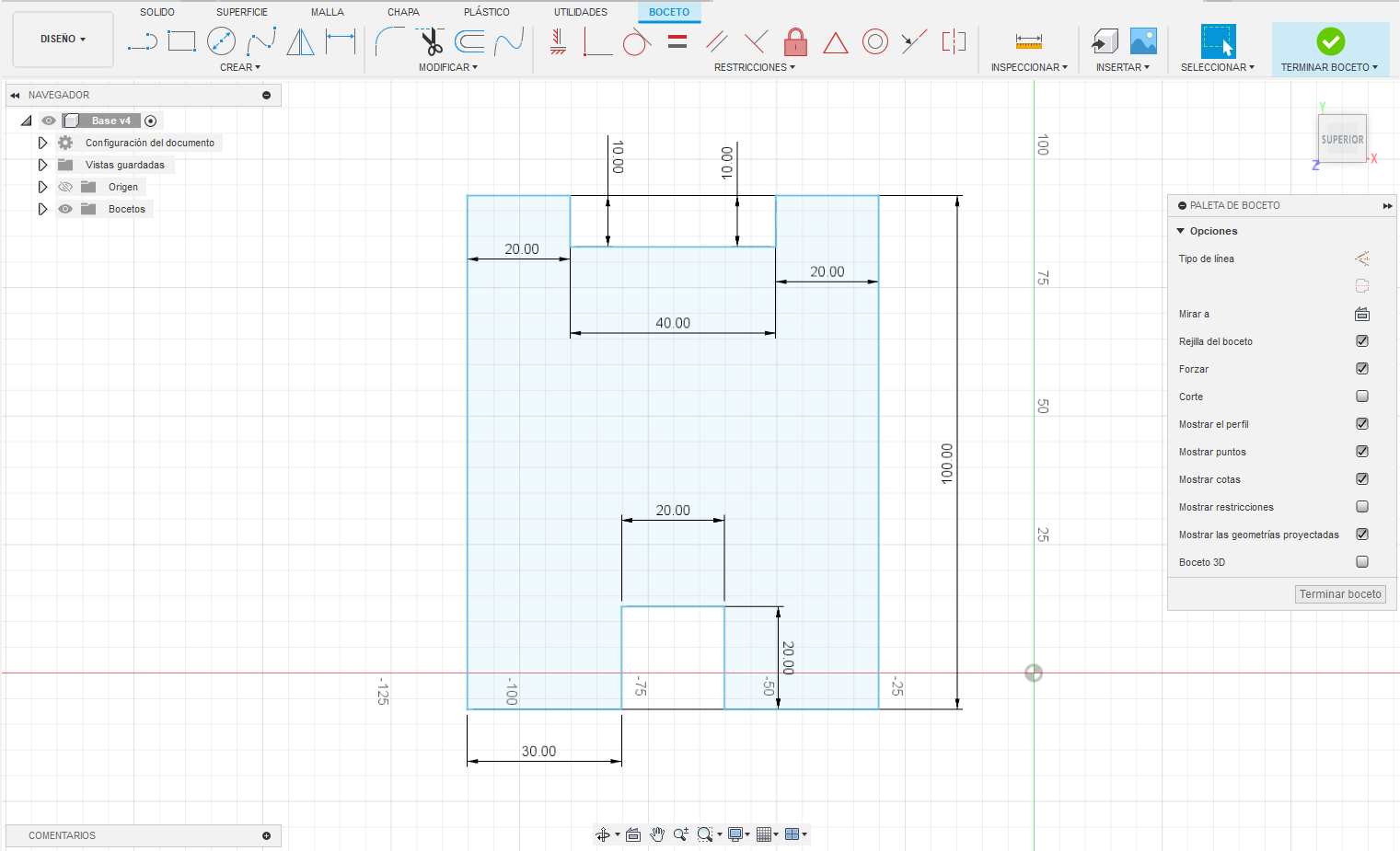Viewport: 1400px width, 851px height.
Task: Click the Orbit icon in bottom bar
Action: point(603,834)
